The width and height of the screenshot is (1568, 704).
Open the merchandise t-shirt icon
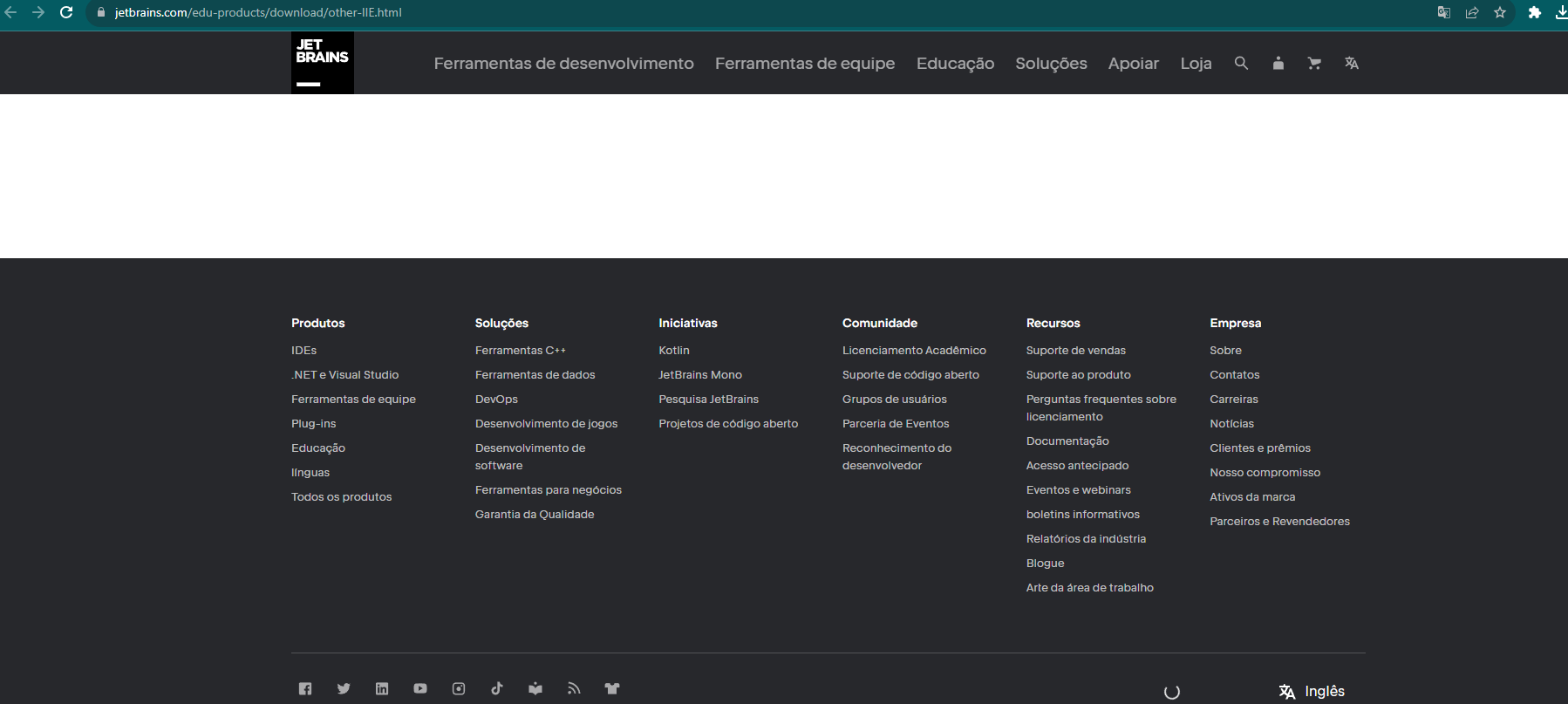[612, 688]
